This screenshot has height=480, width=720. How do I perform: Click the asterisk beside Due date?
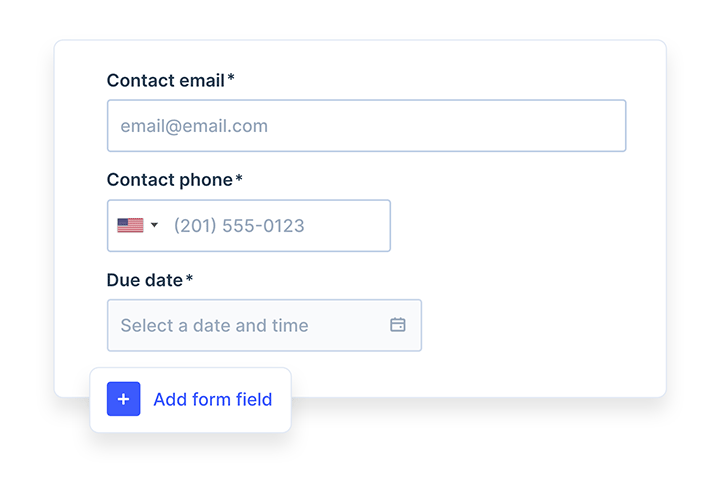[x=189, y=279]
